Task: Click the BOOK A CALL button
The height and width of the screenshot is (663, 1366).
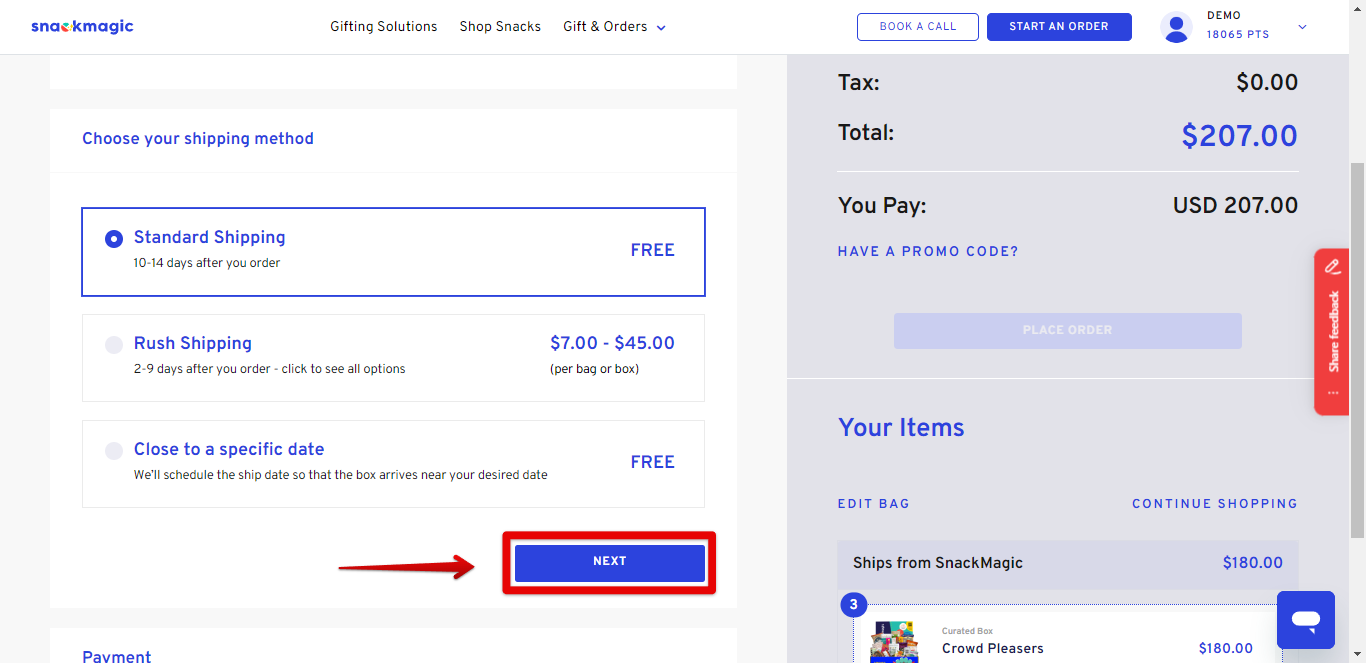Action: tap(918, 27)
